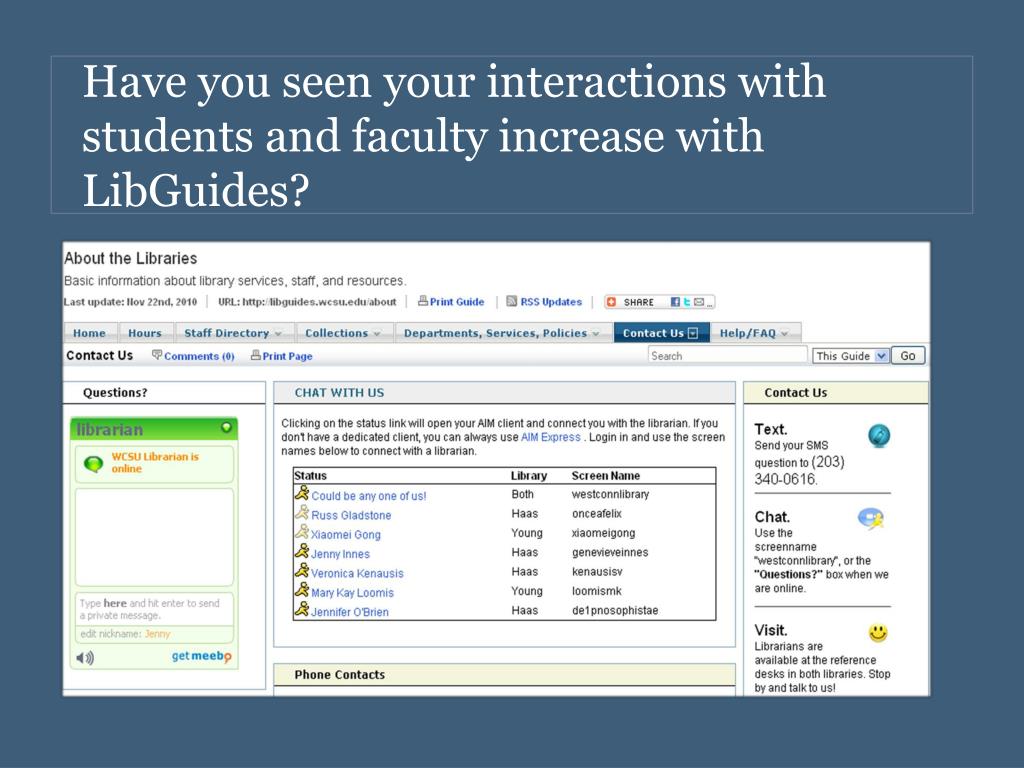Click the Print Guide link
Viewport: 1024px width, 768px height.
pos(457,302)
